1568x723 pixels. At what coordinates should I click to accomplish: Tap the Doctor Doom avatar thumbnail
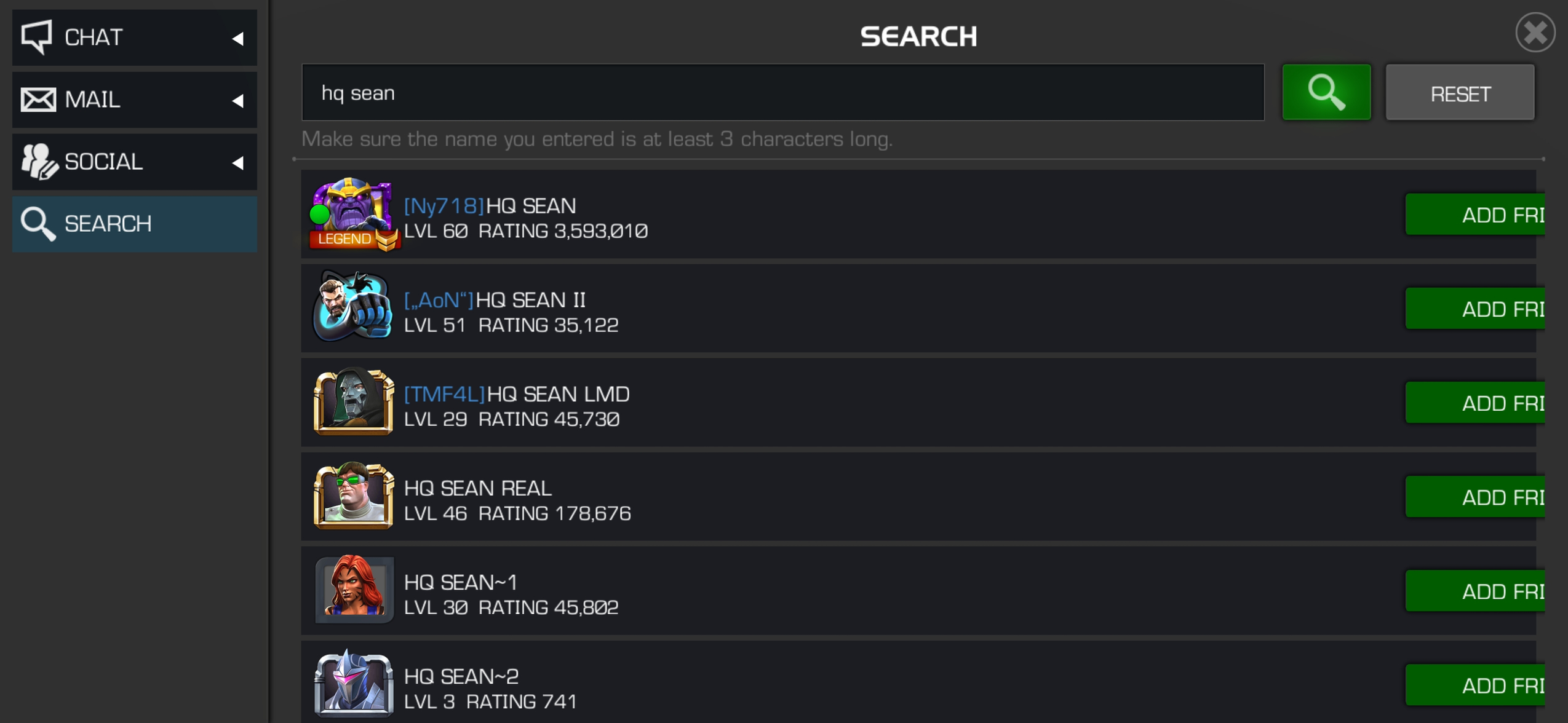(352, 401)
